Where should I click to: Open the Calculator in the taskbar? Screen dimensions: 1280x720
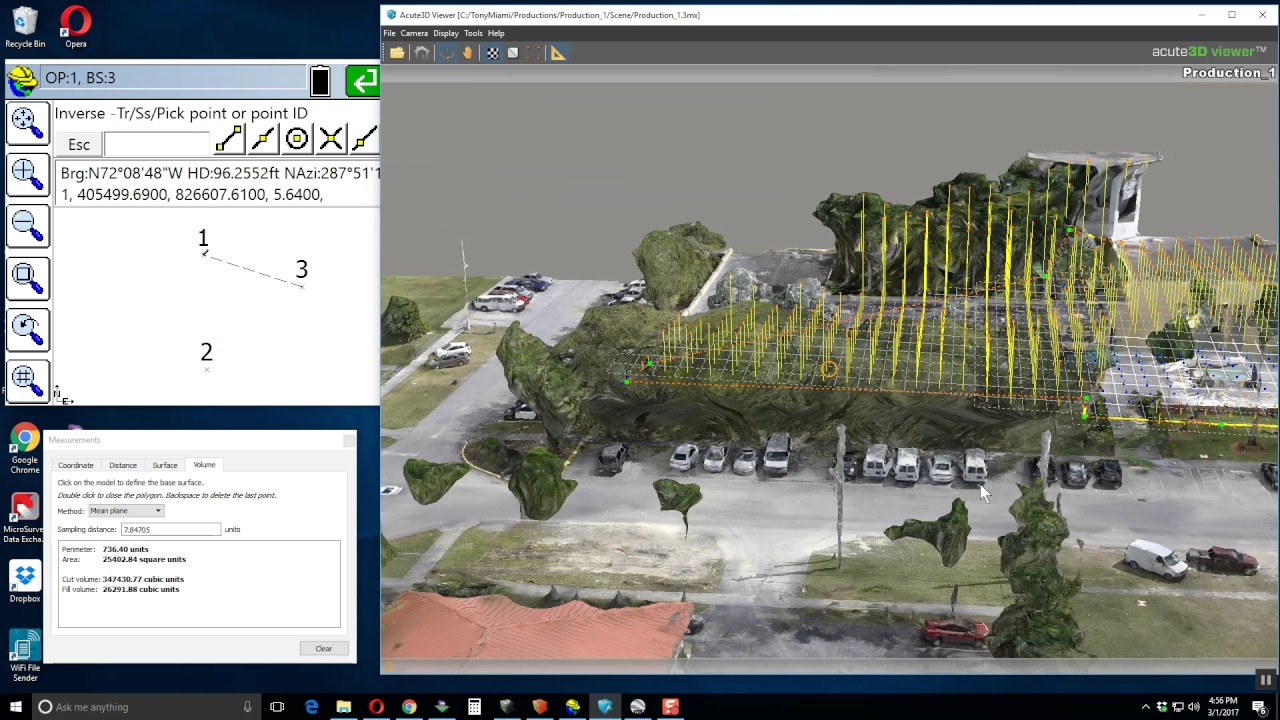pyautogui.click(x=474, y=707)
